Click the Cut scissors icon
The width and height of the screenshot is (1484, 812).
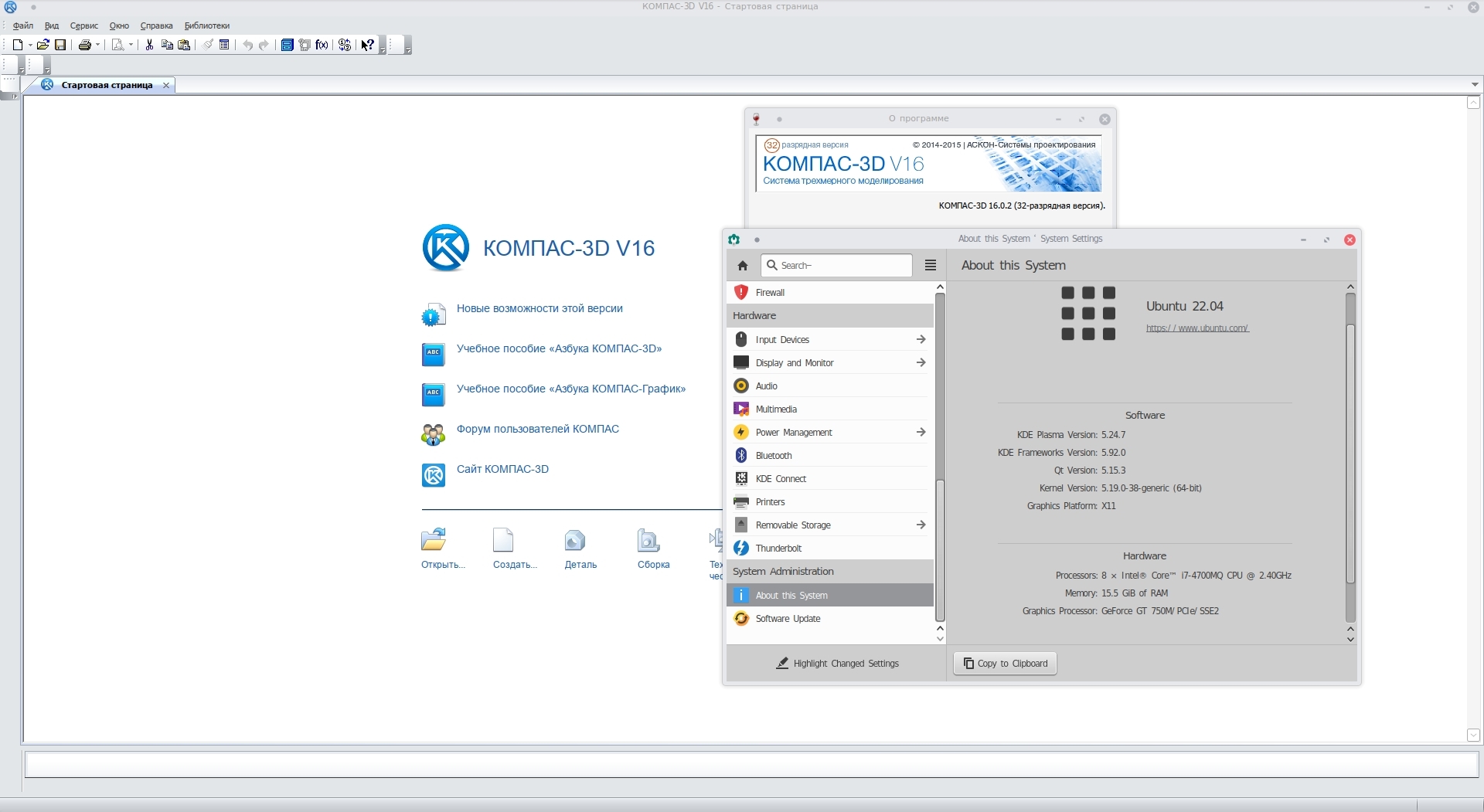[150, 45]
